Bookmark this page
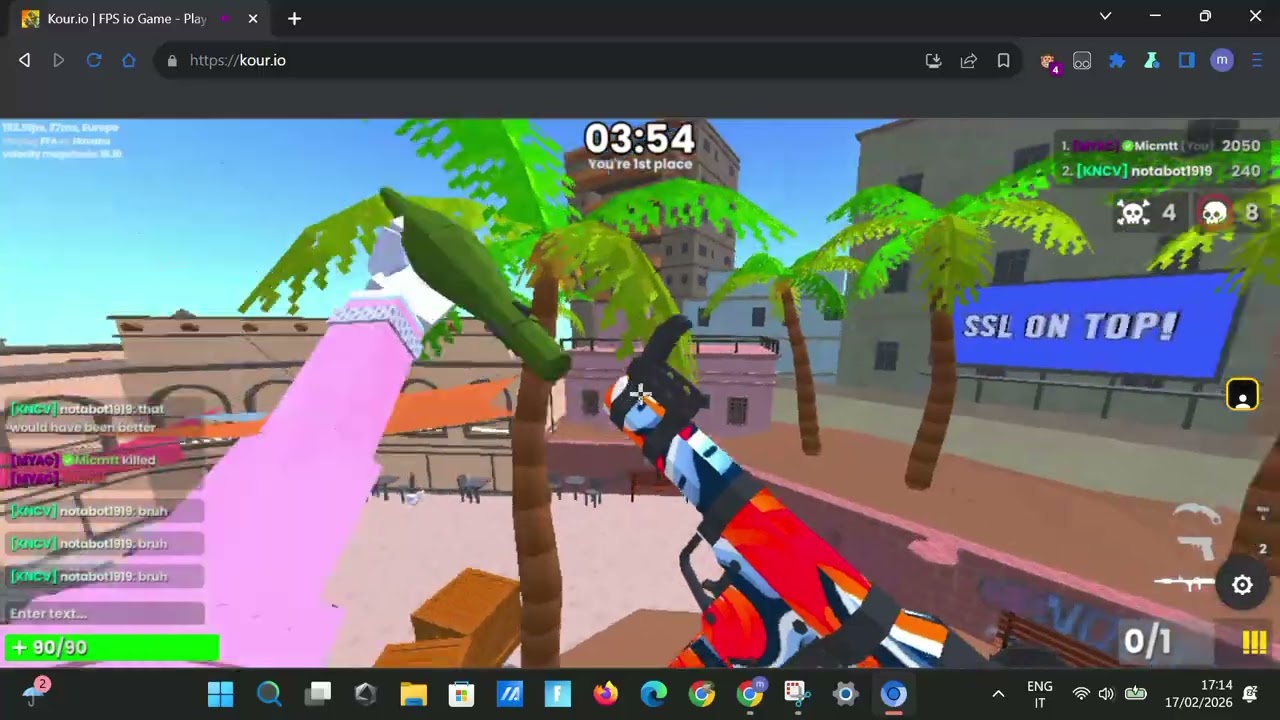The image size is (1280, 720). [x=1003, y=61]
